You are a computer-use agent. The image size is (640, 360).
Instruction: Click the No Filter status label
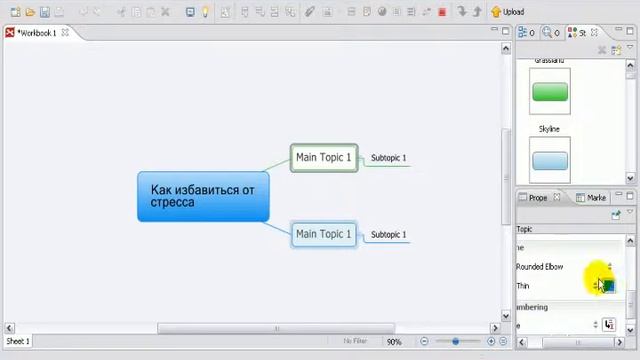(355, 341)
